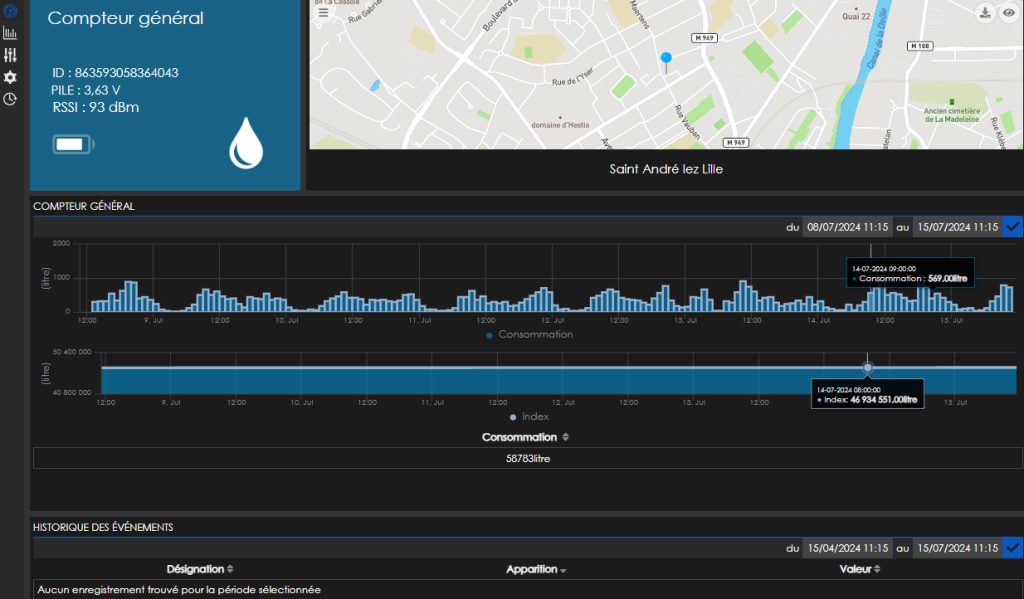Click the water drop icon
The width and height of the screenshot is (1024, 599).
[x=246, y=143]
